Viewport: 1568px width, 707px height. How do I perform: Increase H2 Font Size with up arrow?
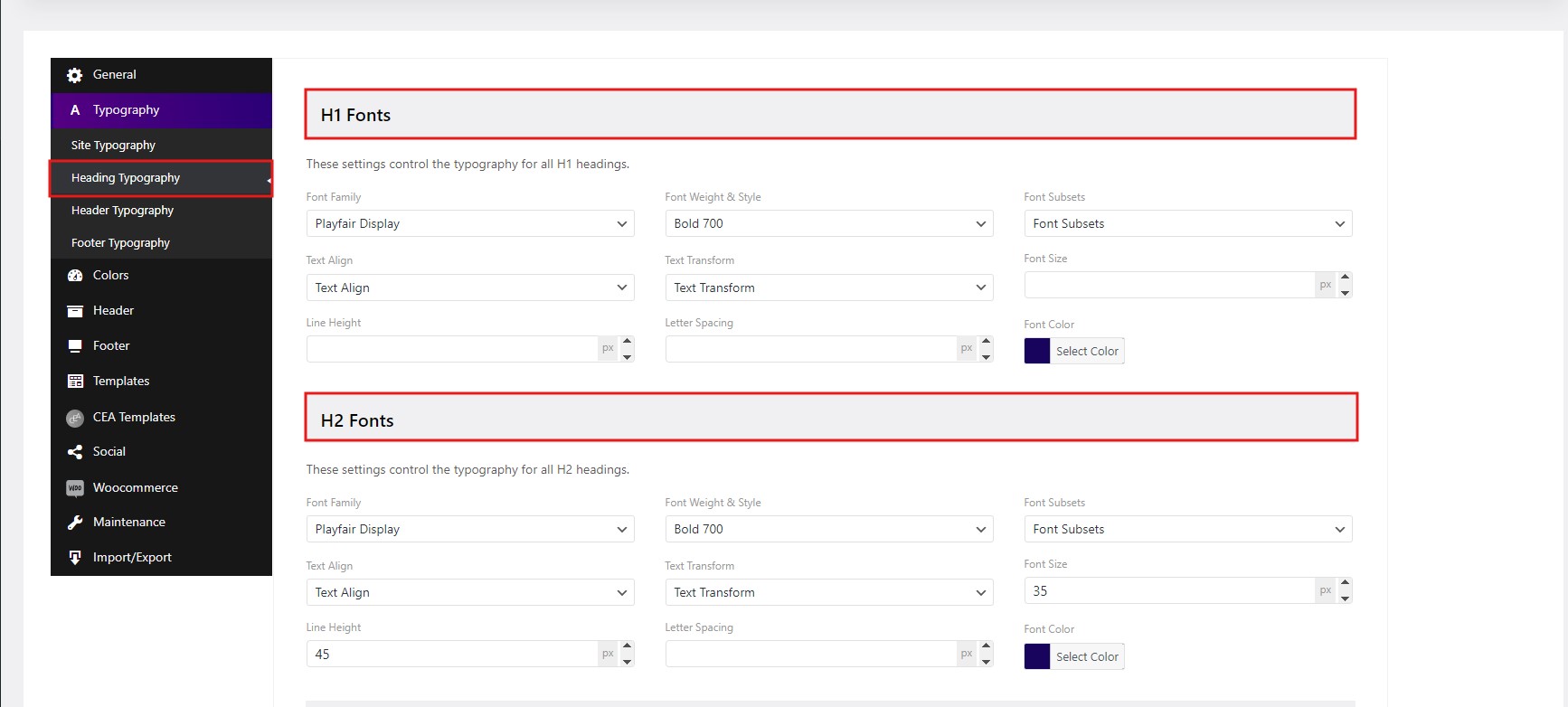tap(1345, 583)
